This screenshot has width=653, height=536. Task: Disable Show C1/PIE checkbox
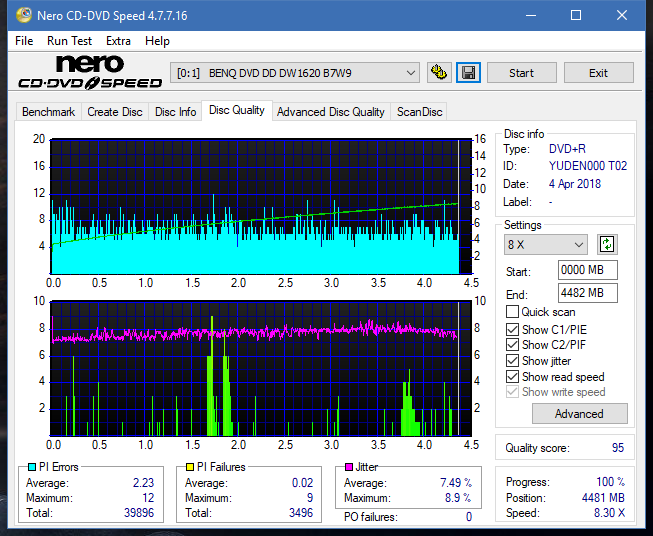click(512, 329)
